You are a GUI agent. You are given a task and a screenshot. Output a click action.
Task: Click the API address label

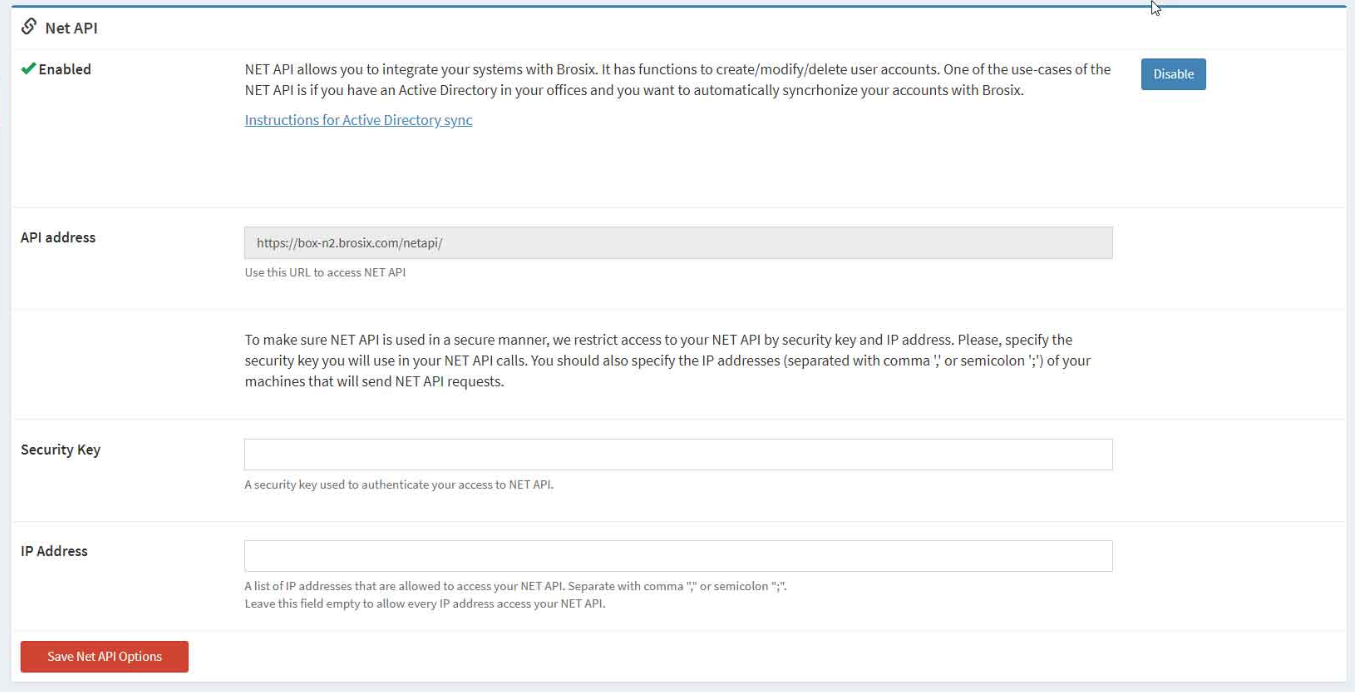pos(58,237)
